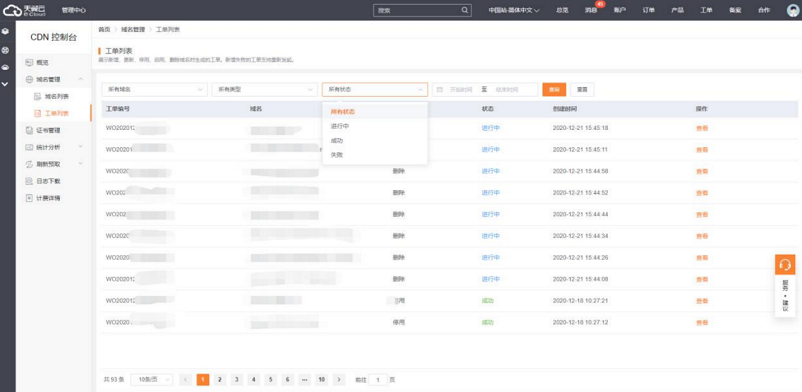Open the 10条/页 page size dropdown

pos(152,380)
